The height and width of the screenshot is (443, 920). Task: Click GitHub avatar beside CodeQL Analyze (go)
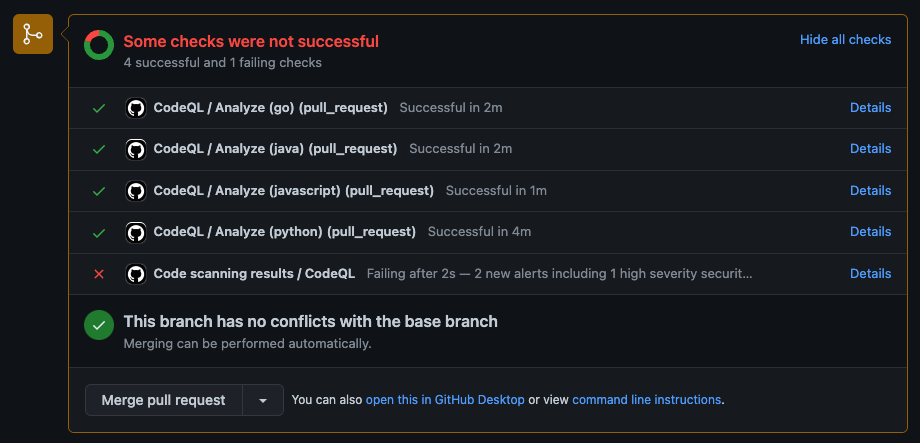(x=136, y=108)
